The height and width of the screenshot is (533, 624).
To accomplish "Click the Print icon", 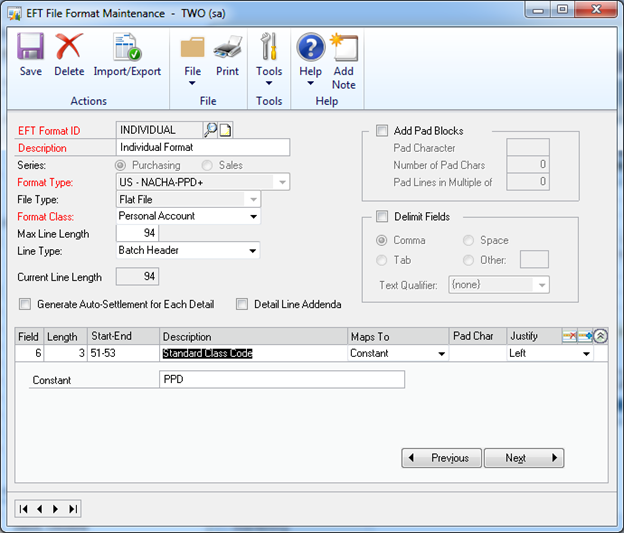I will pos(227,54).
